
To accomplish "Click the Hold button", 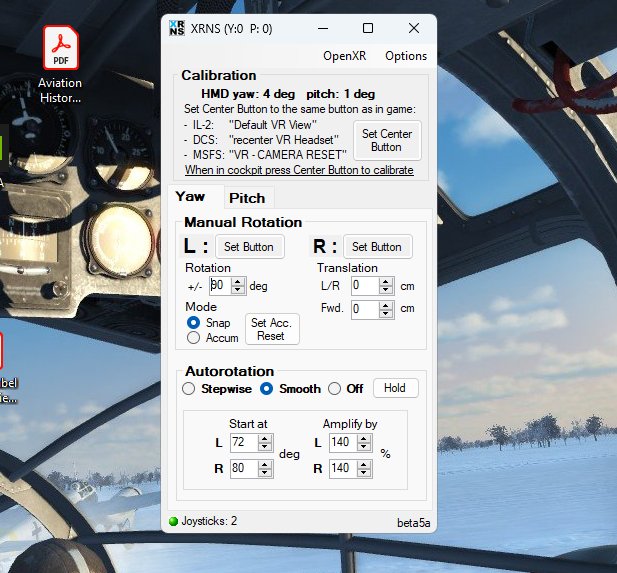I will (395, 388).
